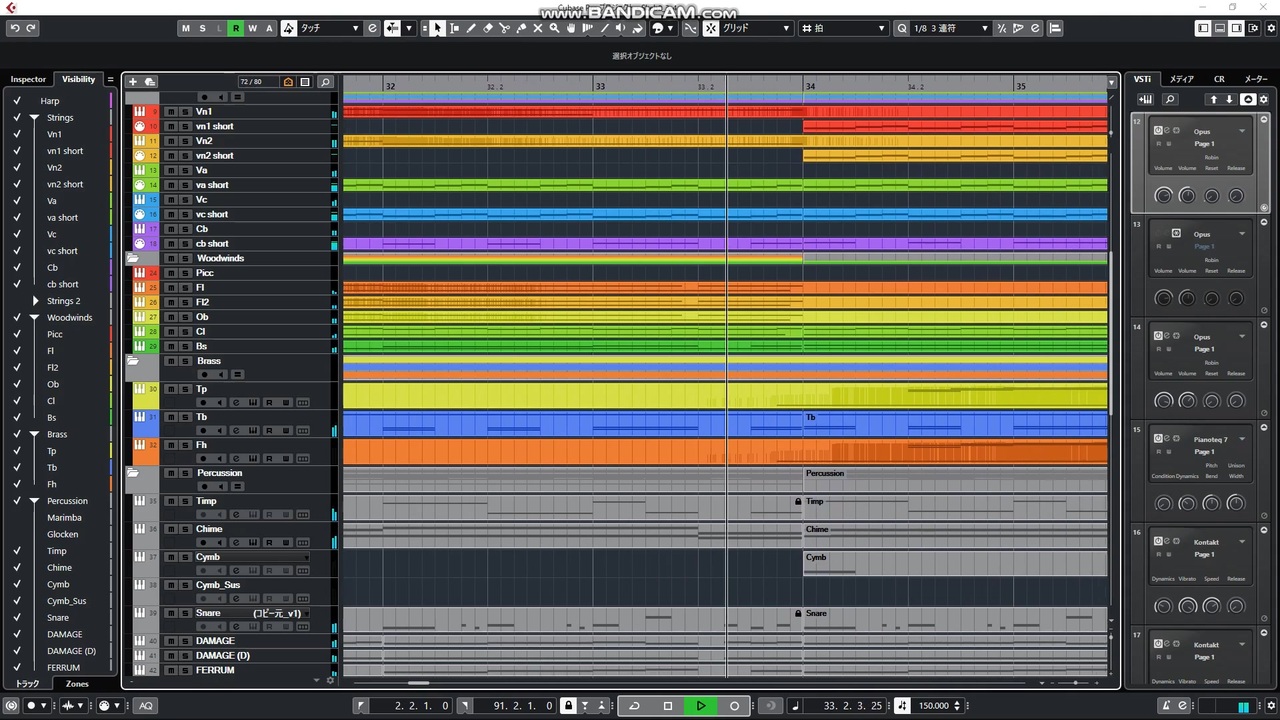Select the Eraser tool in toolbar
1280x720 pixels.
pyautogui.click(x=488, y=28)
